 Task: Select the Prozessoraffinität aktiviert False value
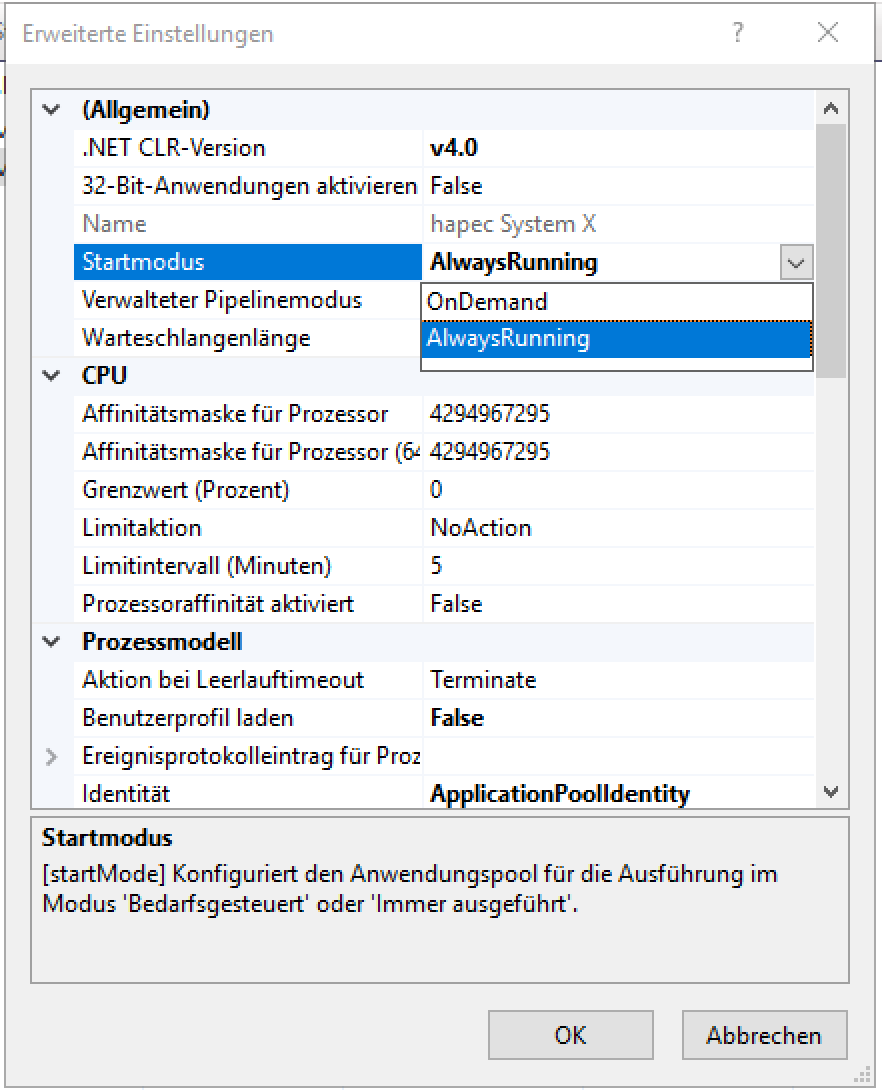[x=456, y=604]
